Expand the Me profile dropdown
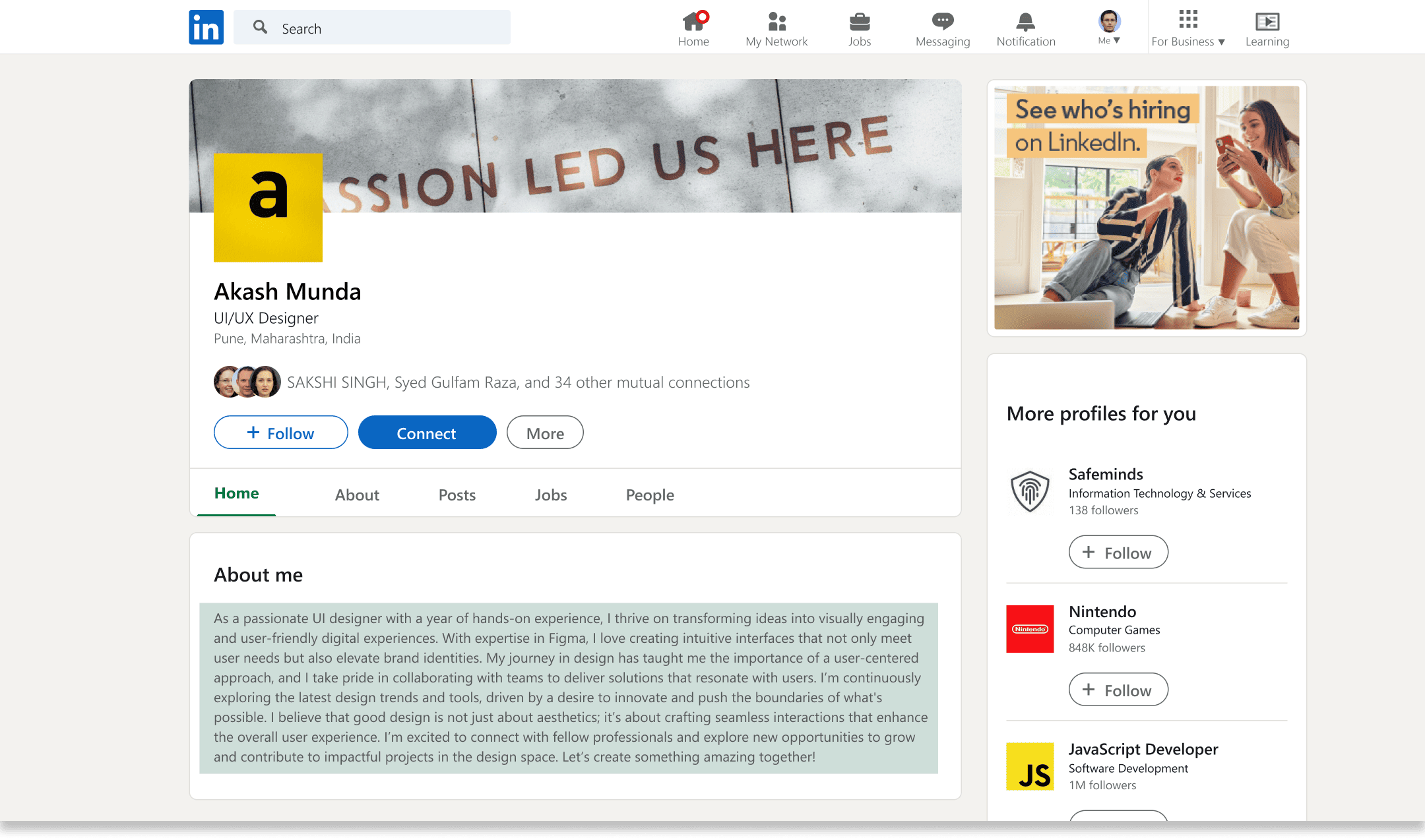Screen dimensions: 1425x840 (1109, 28)
